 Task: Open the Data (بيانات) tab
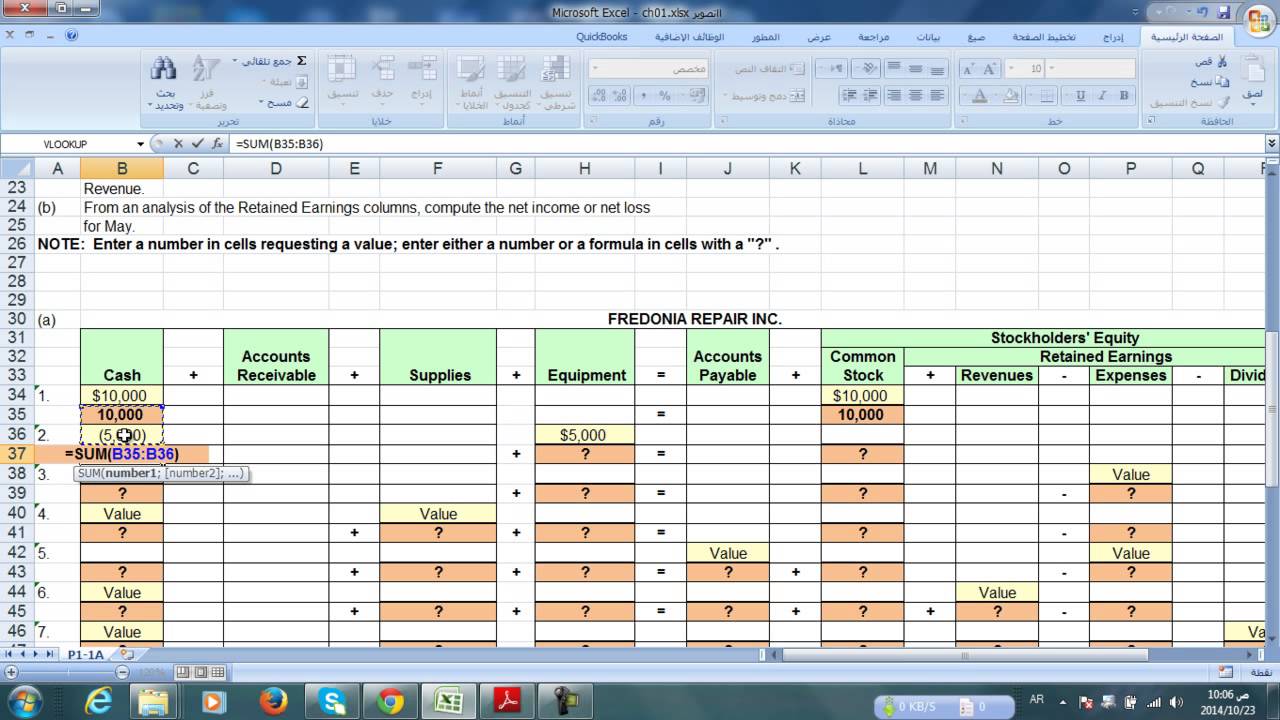(928, 36)
